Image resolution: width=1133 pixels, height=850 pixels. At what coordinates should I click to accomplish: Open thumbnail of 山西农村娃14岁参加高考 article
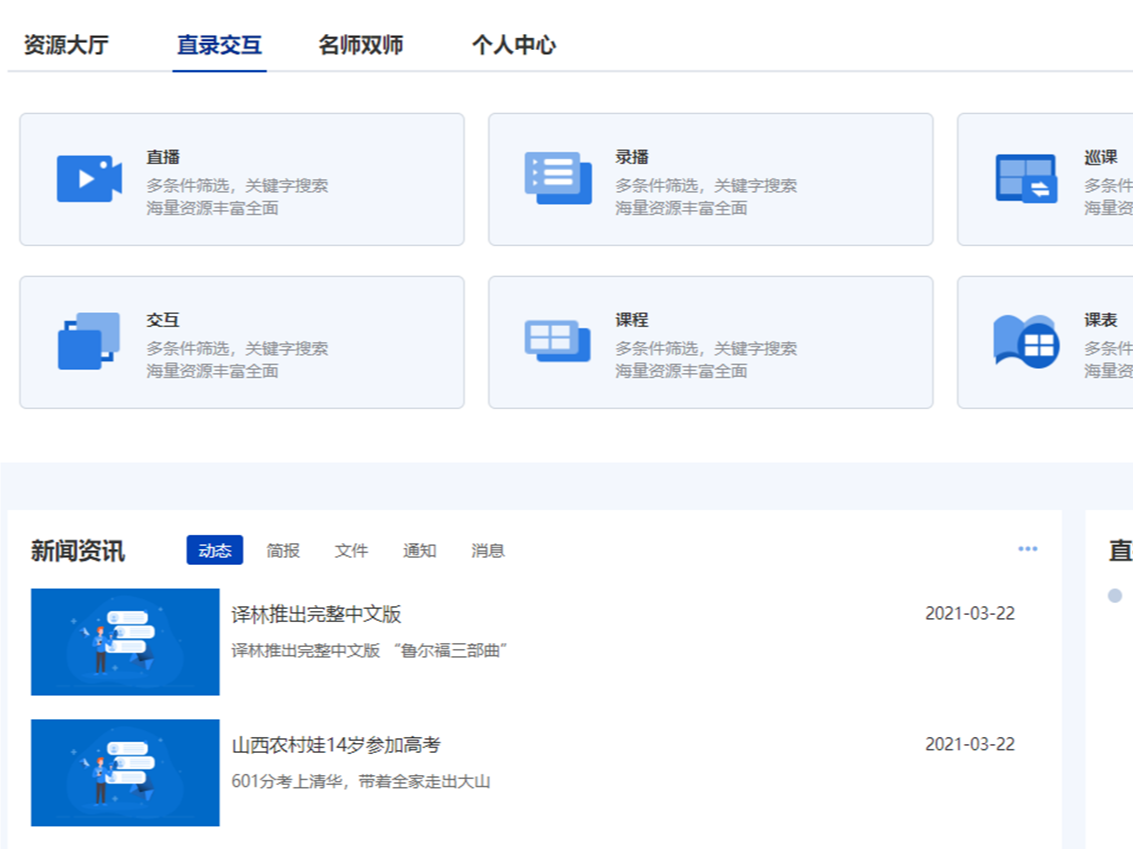coord(125,773)
